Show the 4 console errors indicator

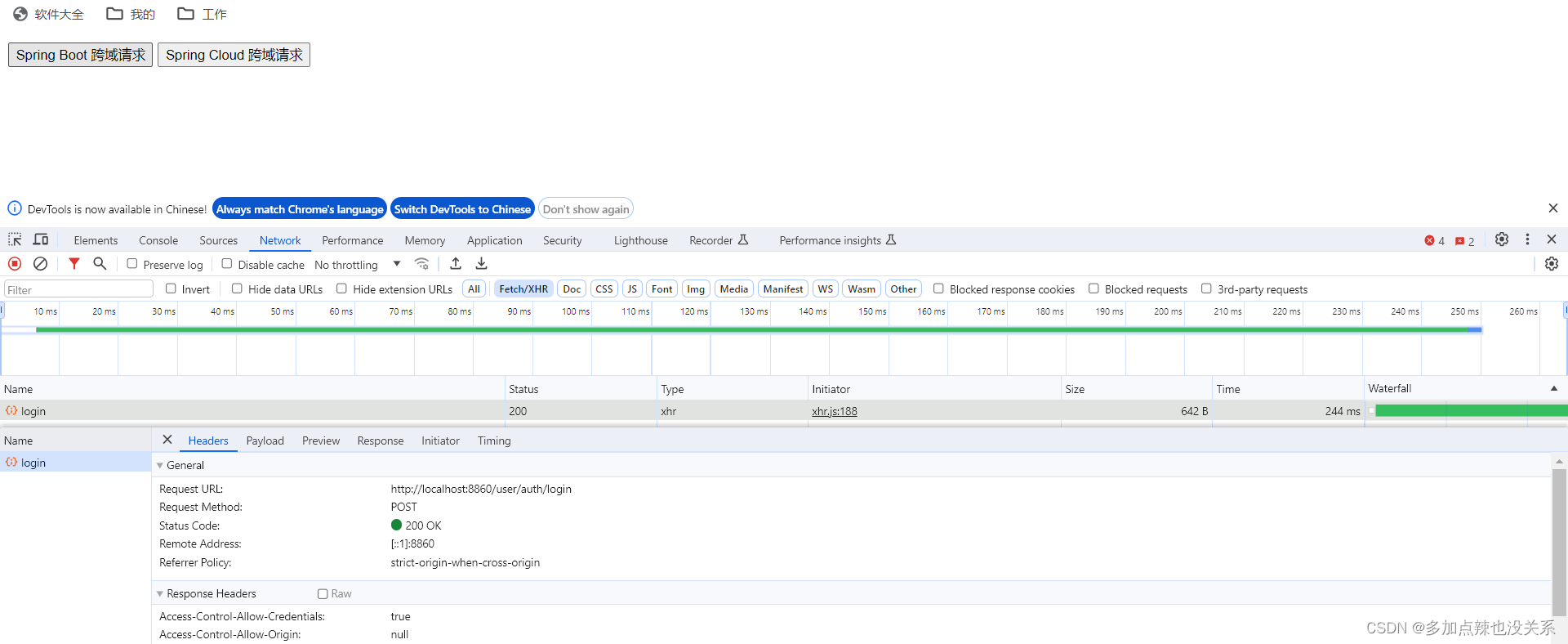(1435, 240)
